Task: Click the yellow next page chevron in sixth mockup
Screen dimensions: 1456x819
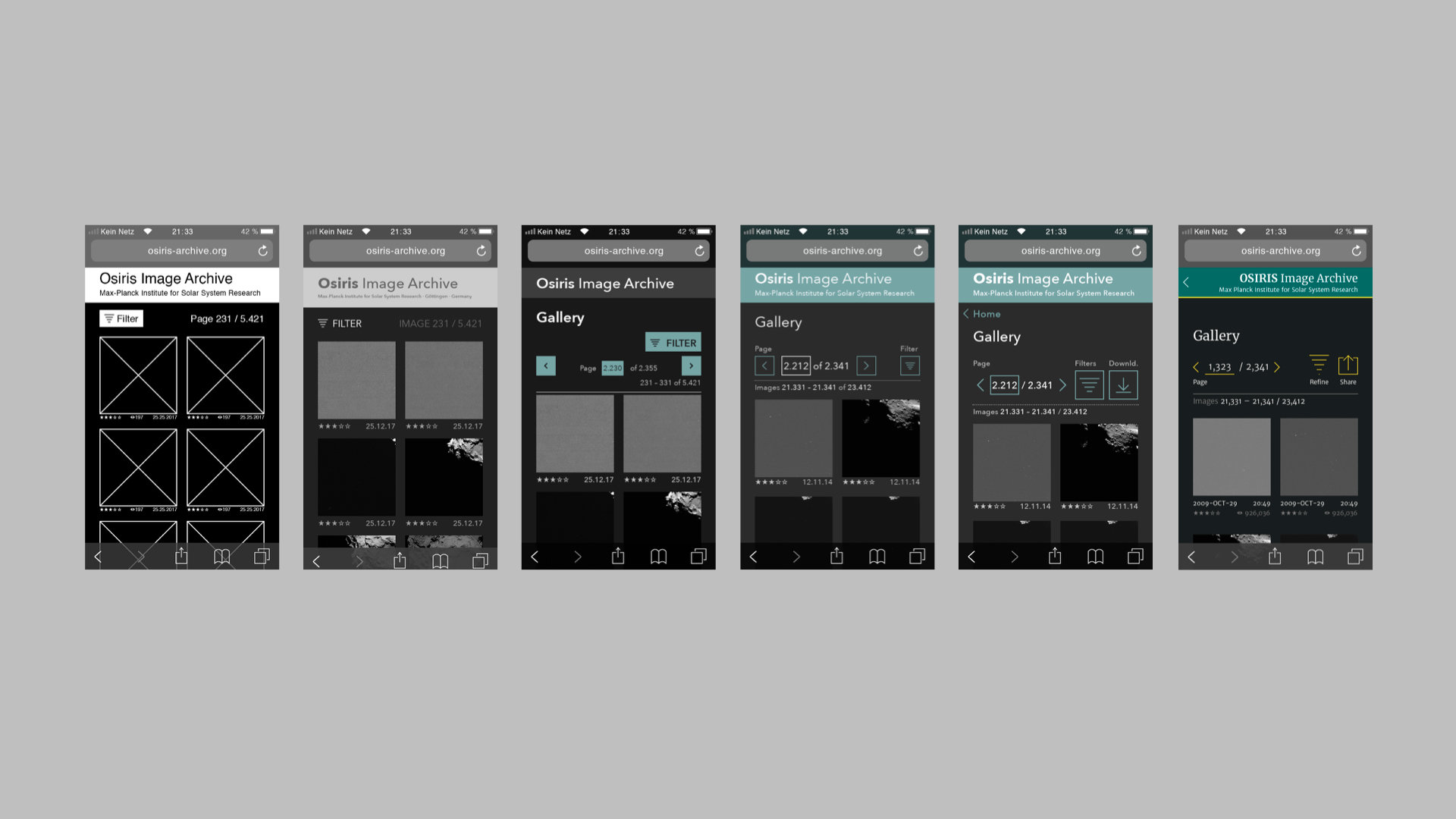Action: (x=1277, y=367)
